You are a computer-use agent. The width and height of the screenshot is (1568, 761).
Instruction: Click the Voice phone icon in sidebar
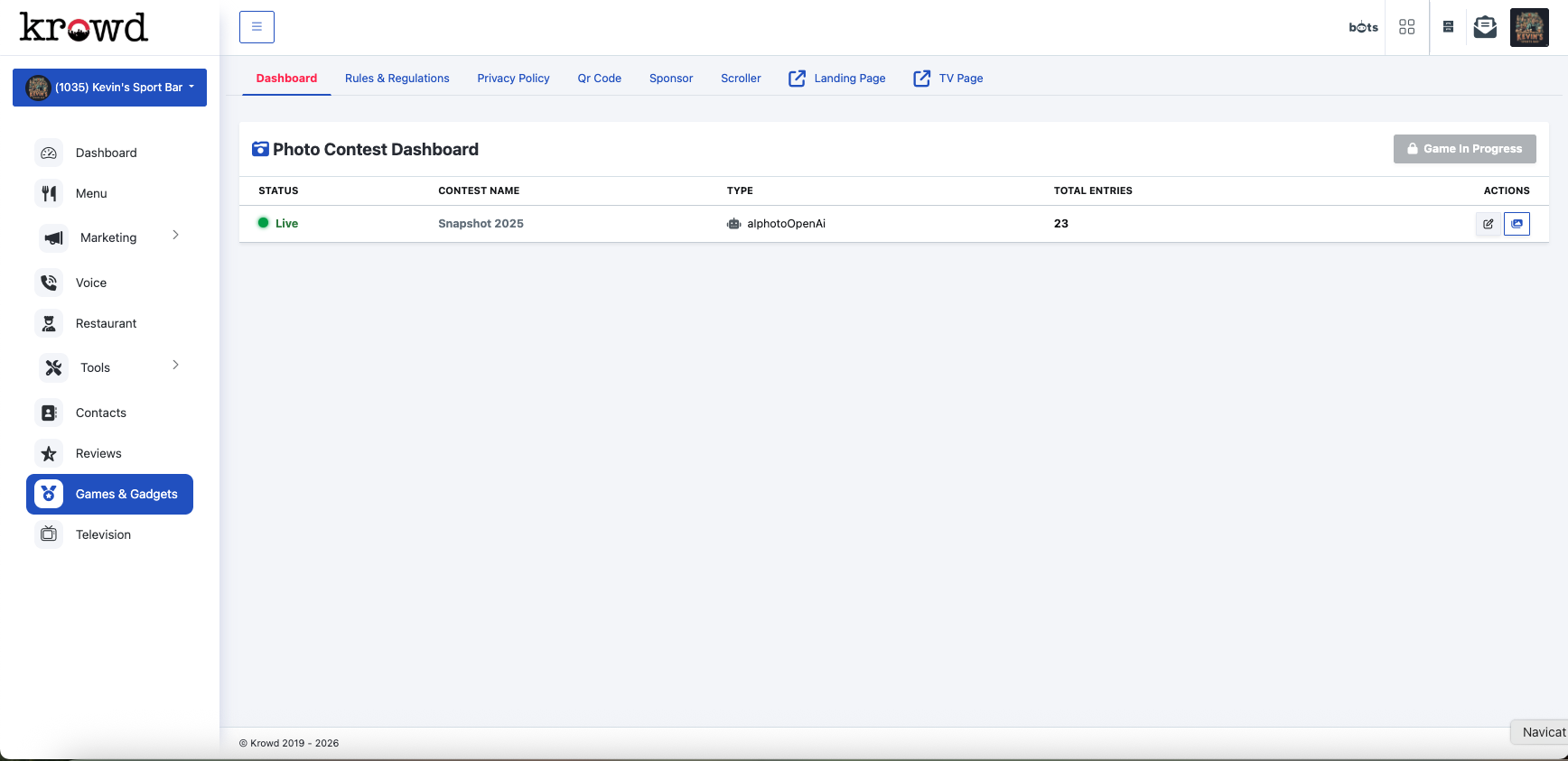pos(50,283)
